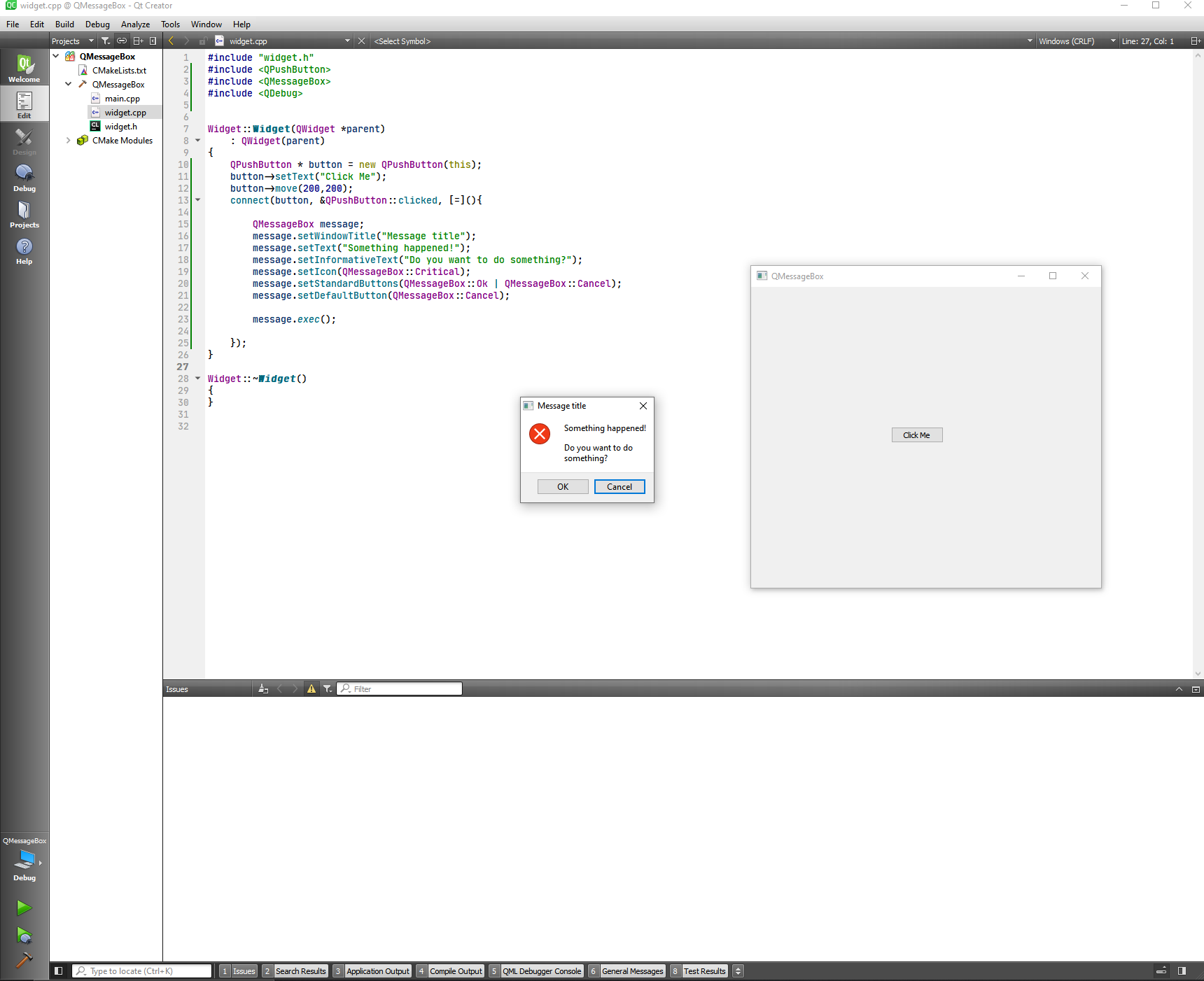
Task: Click Cancel in Message title dialog
Action: [619, 487]
